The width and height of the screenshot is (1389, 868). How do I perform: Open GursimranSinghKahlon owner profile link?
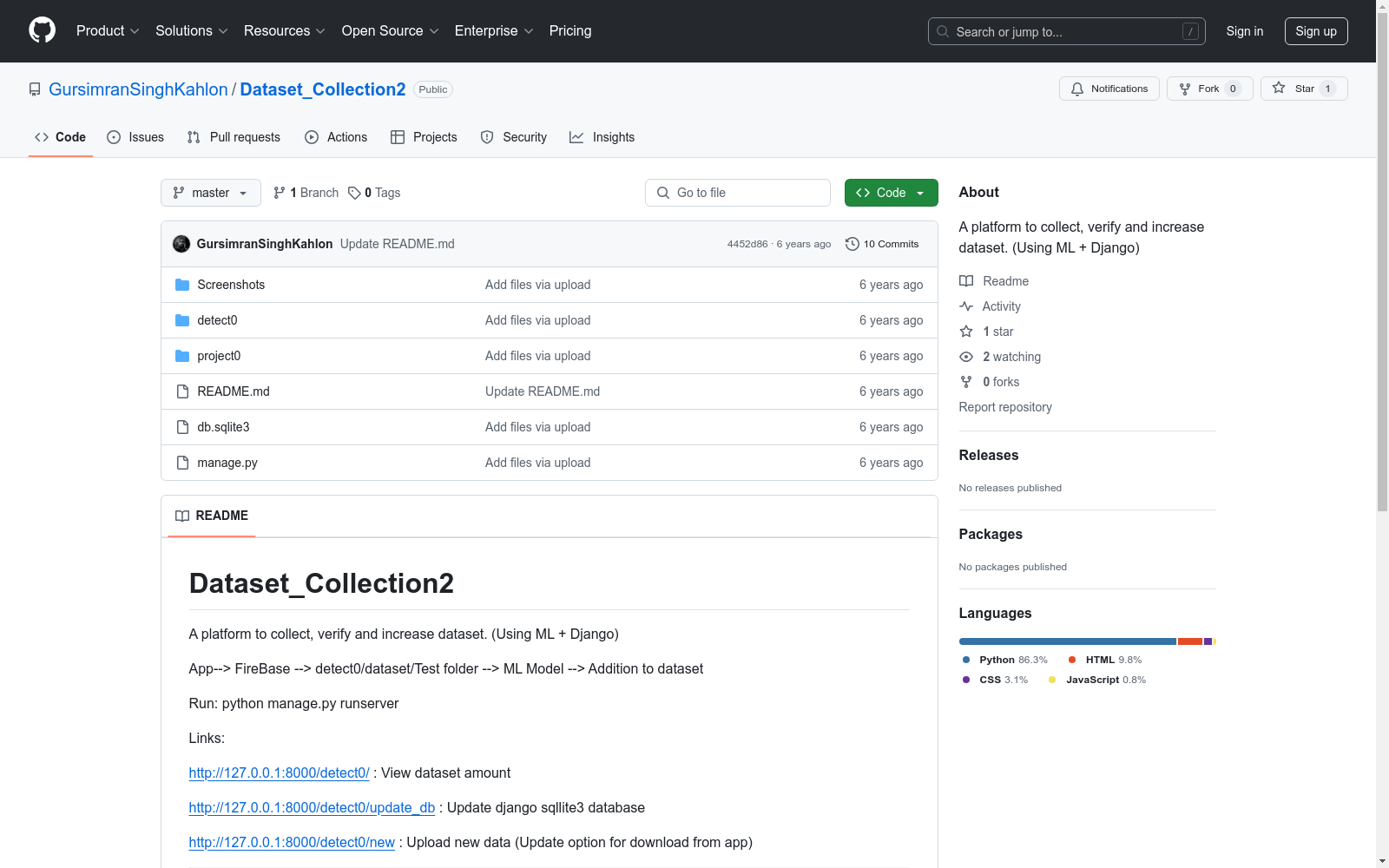tap(138, 89)
